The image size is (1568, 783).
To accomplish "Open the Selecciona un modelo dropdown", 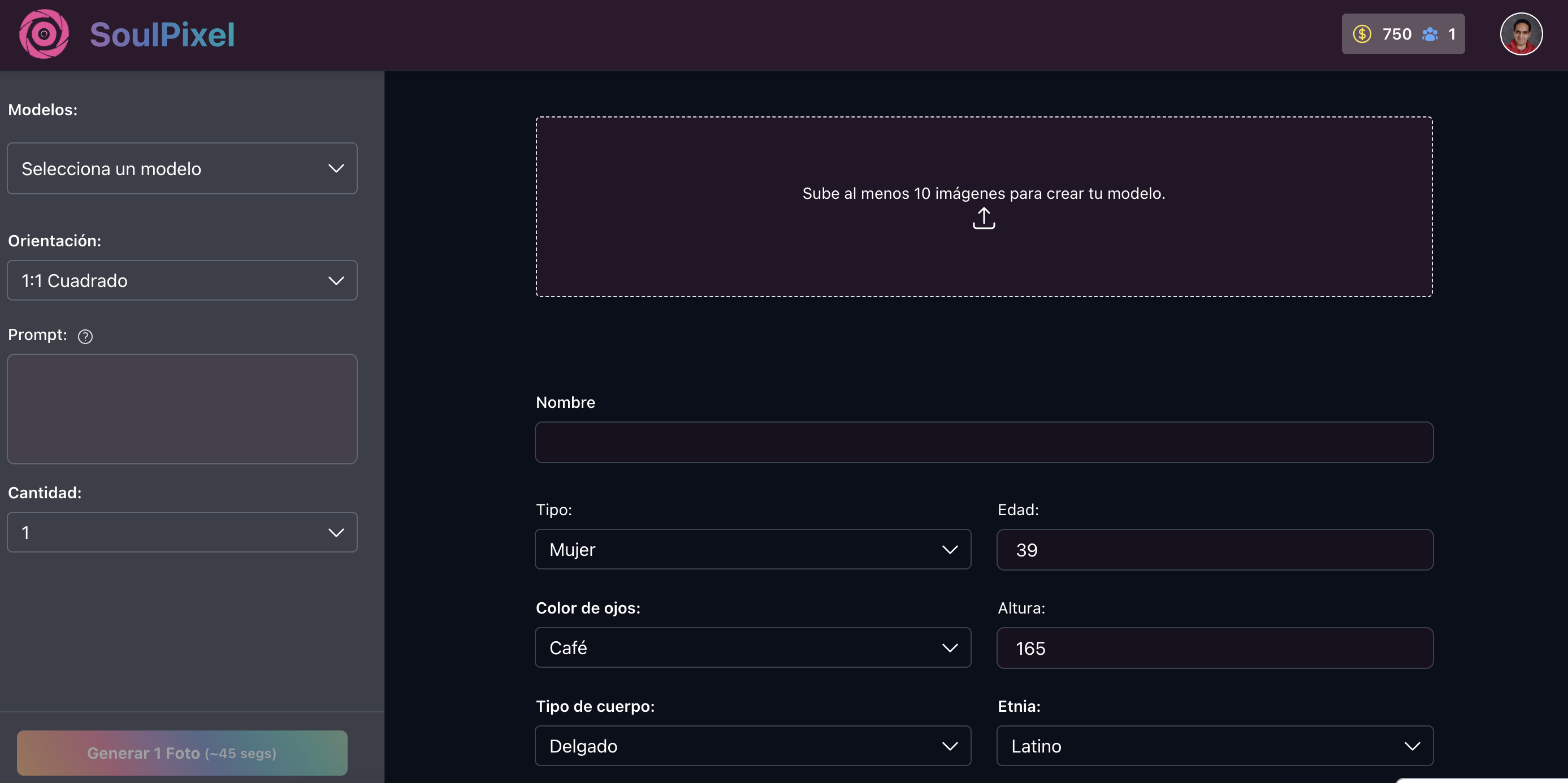I will [x=182, y=168].
